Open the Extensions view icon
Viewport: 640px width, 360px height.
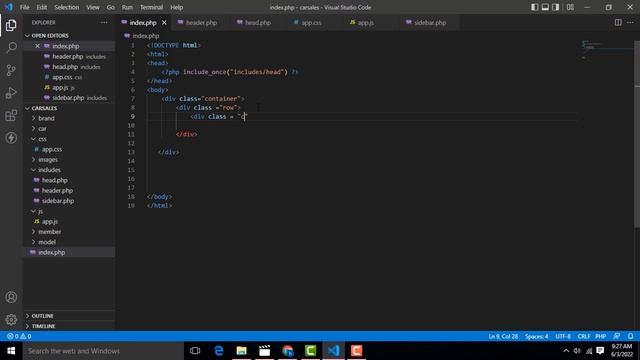[x=11, y=116]
